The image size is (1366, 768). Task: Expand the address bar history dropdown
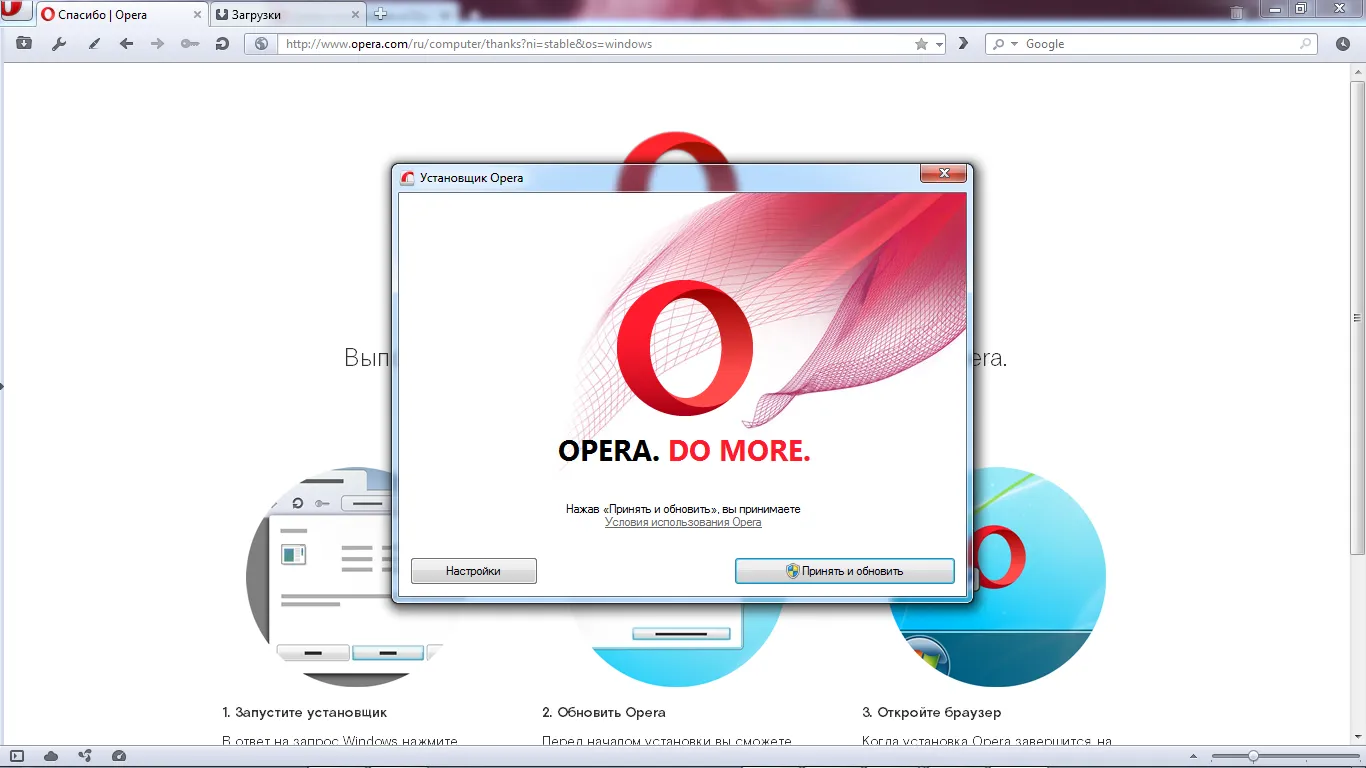pos(939,44)
